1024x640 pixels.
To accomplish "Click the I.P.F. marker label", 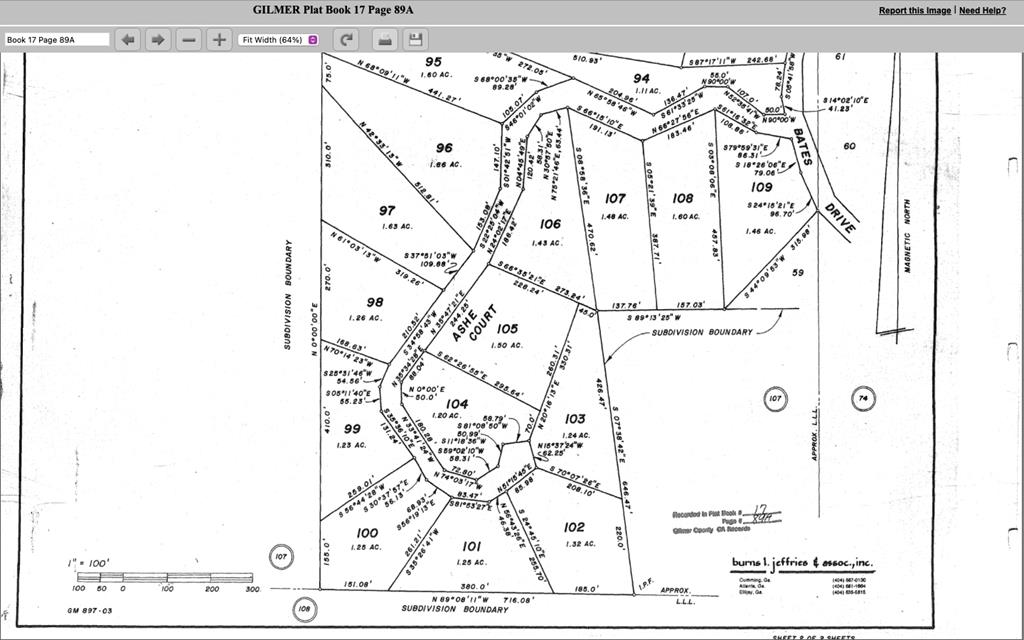I will pos(648,586).
